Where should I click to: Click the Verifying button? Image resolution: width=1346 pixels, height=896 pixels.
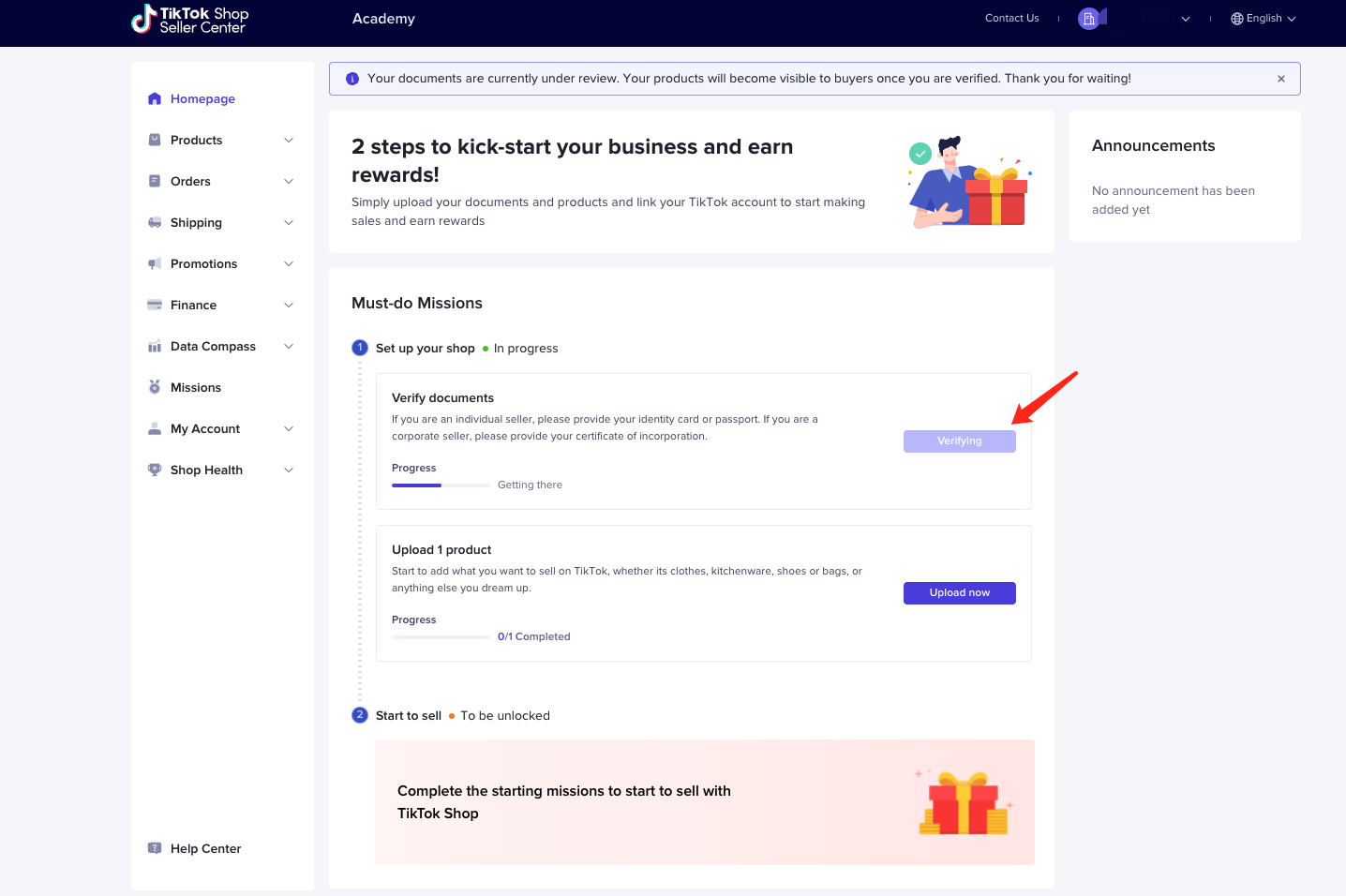(960, 441)
